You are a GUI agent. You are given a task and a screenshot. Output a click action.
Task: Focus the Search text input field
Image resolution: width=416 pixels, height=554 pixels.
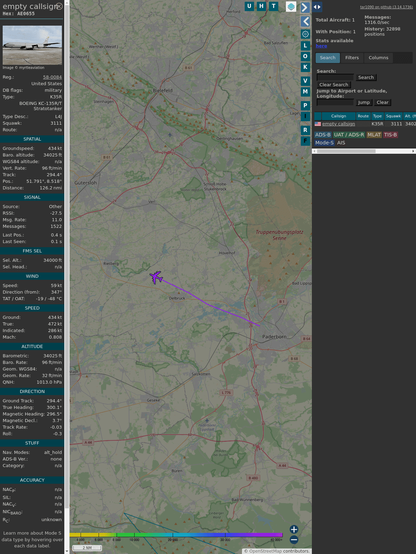tap(335, 77)
